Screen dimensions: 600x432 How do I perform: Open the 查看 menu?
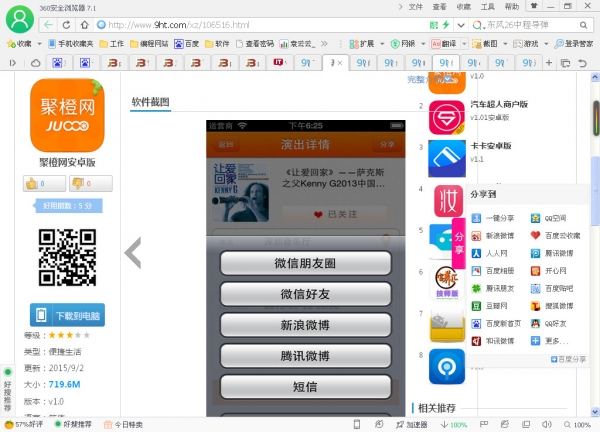(439, 7)
